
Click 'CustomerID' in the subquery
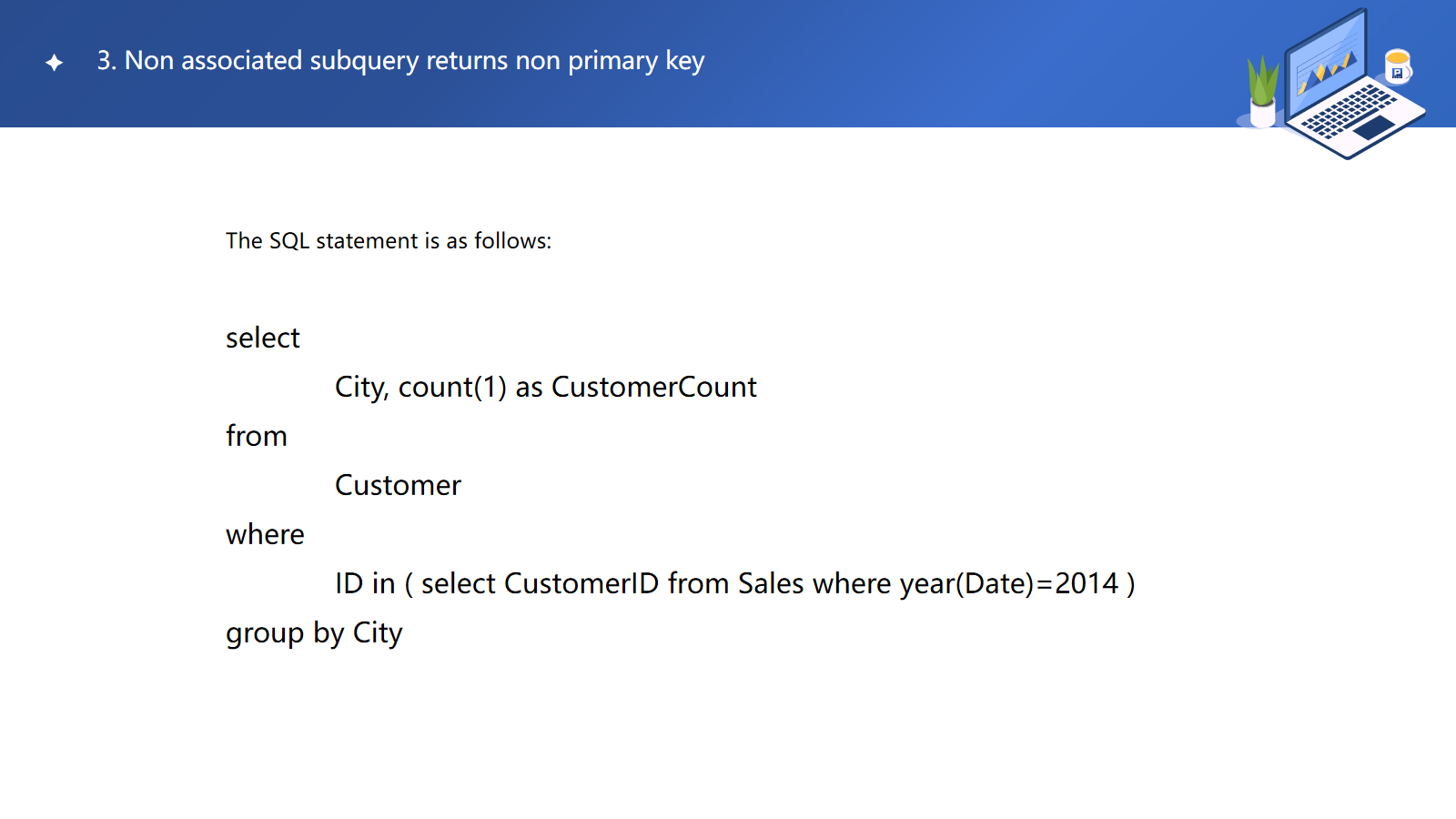(x=581, y=584)
